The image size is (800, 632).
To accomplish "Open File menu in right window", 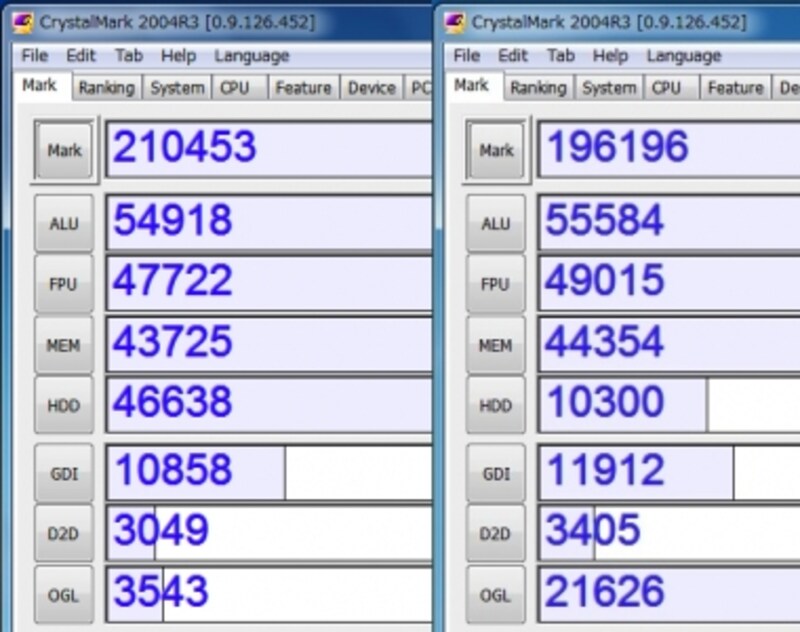I will [x=466, y=55].
